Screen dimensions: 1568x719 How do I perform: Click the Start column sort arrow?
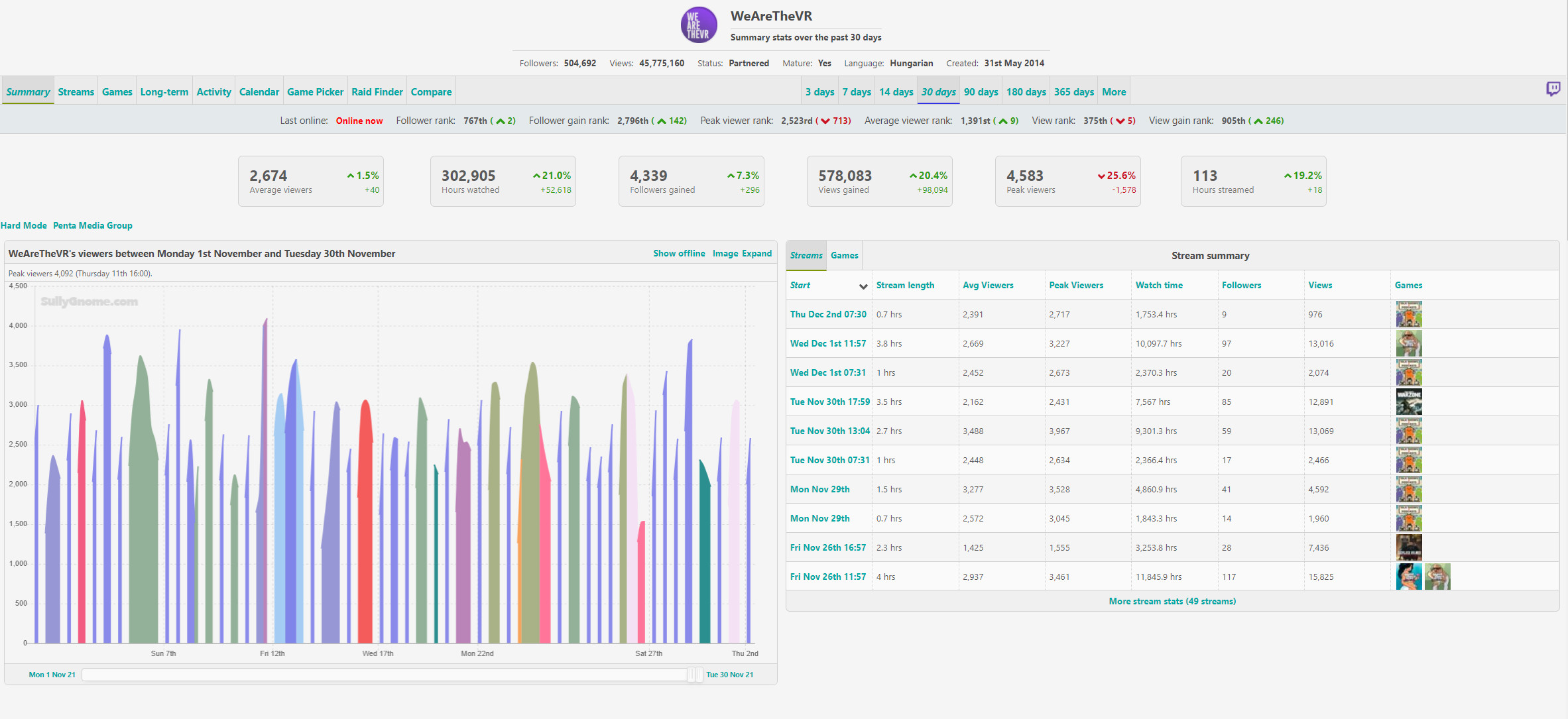pos(863,286)
